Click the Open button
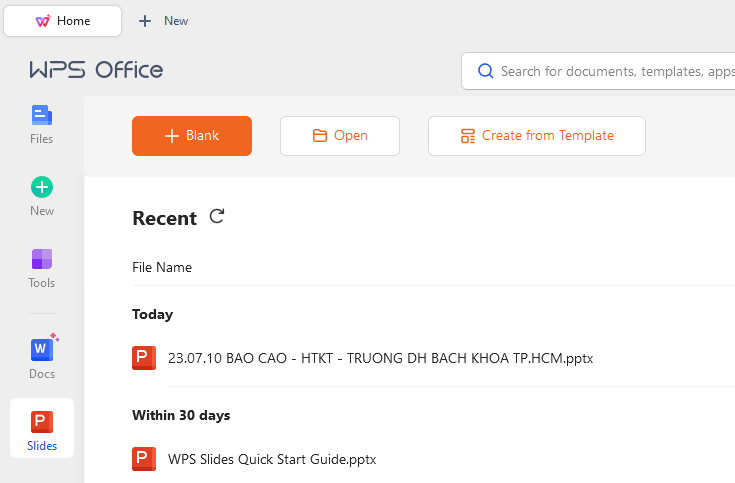 coord(340,136)
